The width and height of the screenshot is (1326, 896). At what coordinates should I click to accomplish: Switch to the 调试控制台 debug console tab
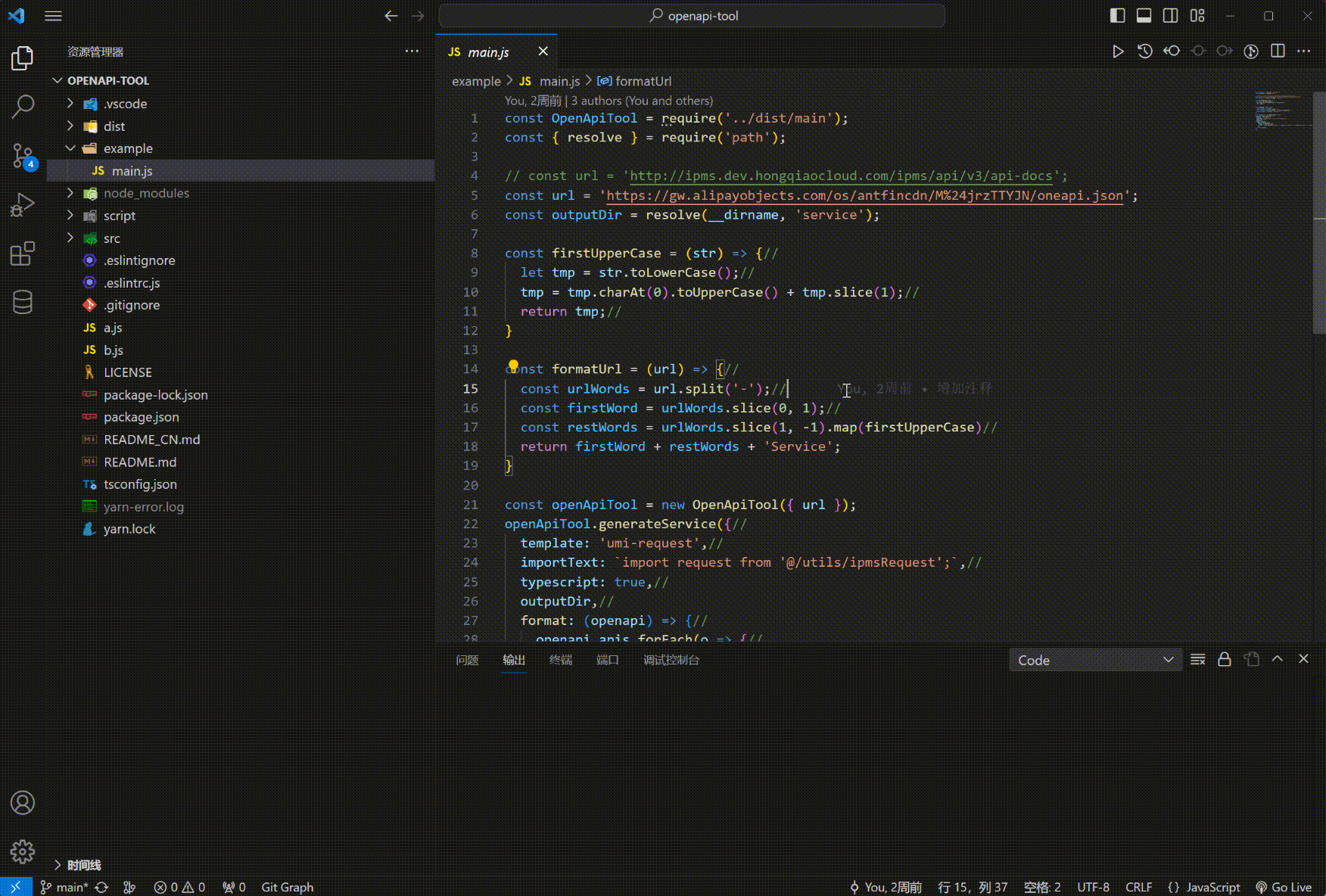pyautogui.click(x=671, y=660)
